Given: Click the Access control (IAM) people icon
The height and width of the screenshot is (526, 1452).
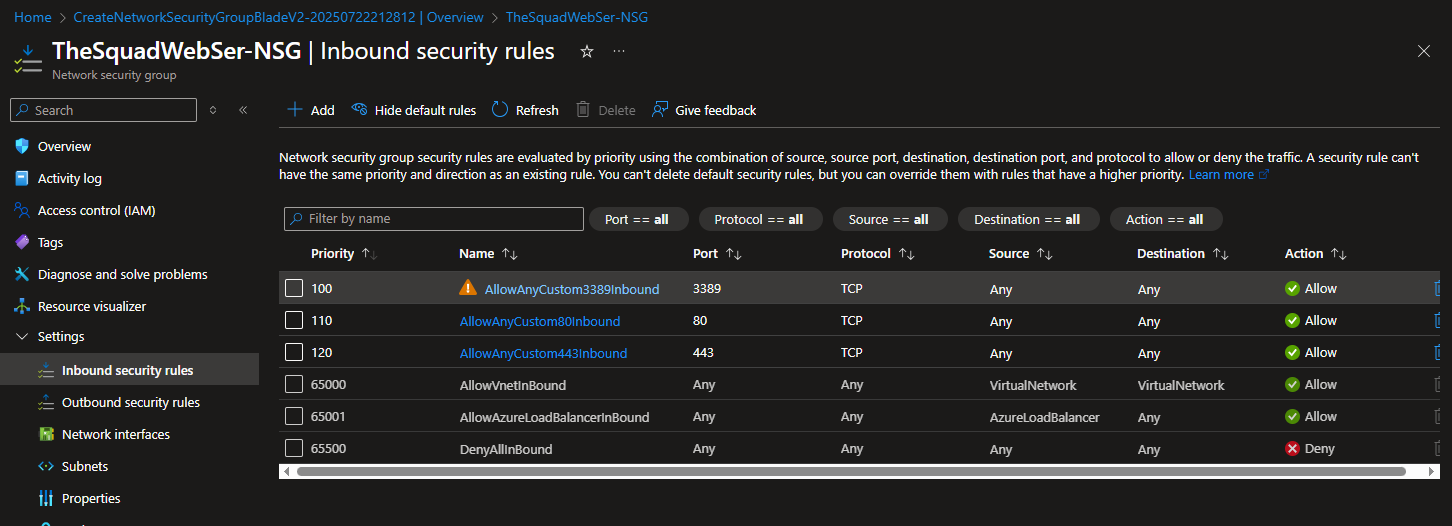Looking at the screenshot, I should tap(22, 210).
